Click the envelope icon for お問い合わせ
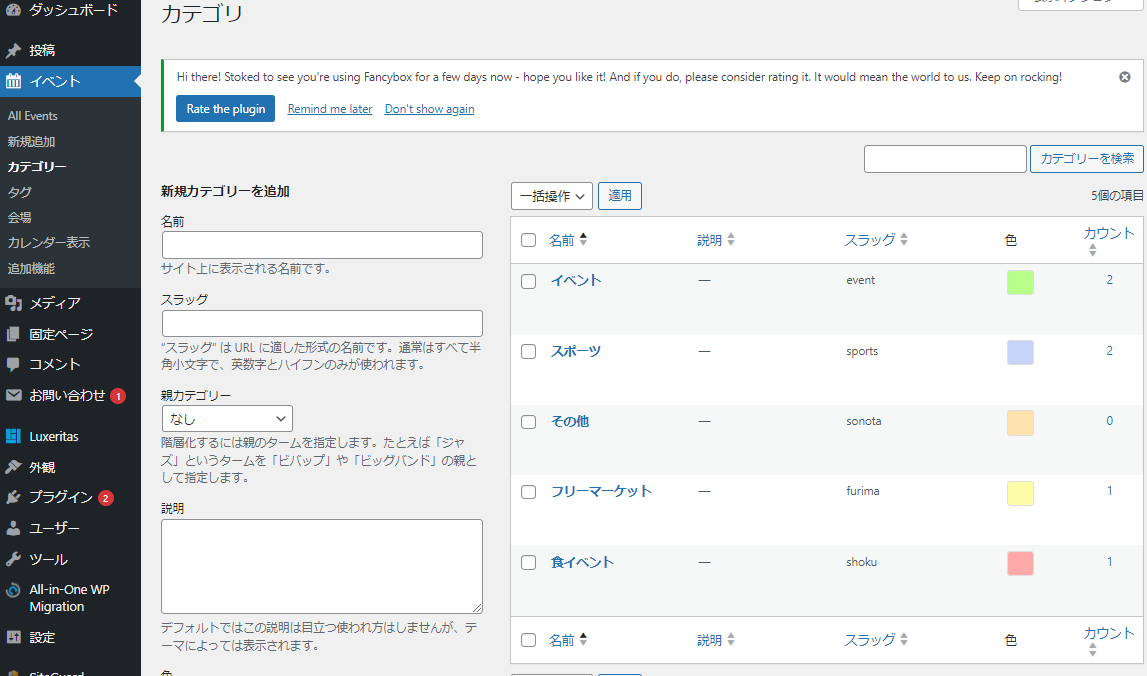 (13, 395)
